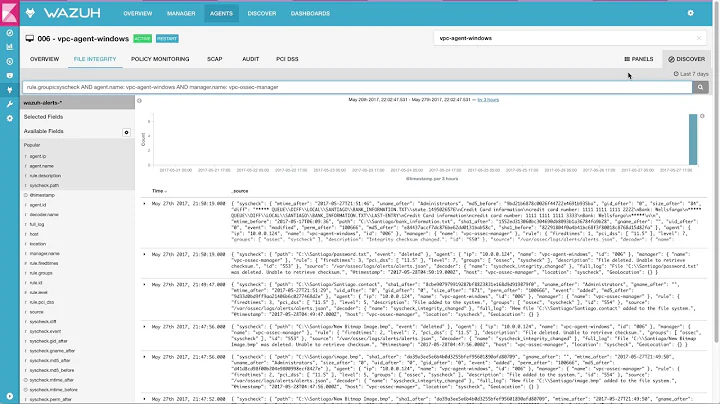
Task: Expand the password.txt deleted event row
Action: (145, 254)
